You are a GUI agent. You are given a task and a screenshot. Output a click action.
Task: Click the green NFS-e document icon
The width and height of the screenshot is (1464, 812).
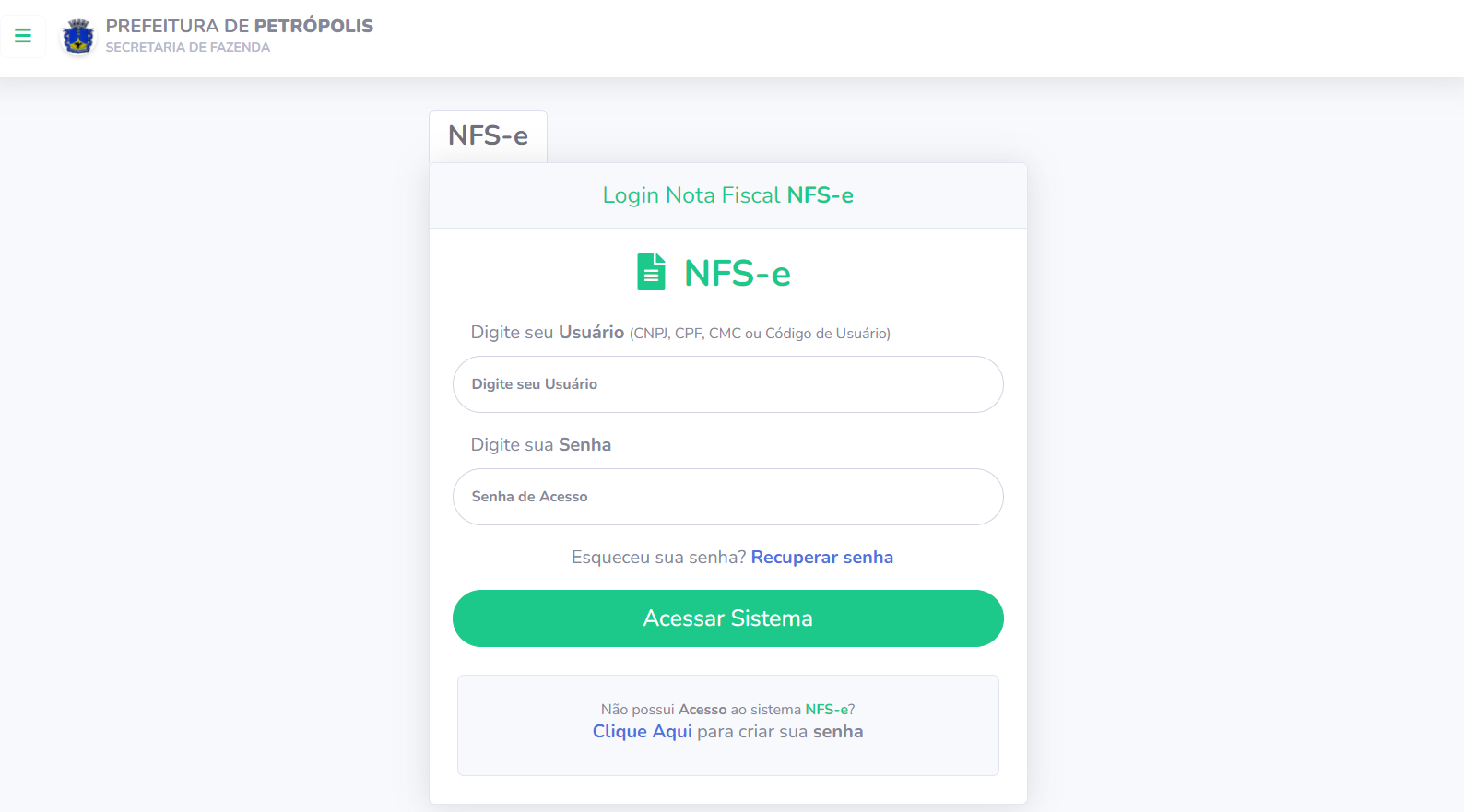(x=651, y=272)
